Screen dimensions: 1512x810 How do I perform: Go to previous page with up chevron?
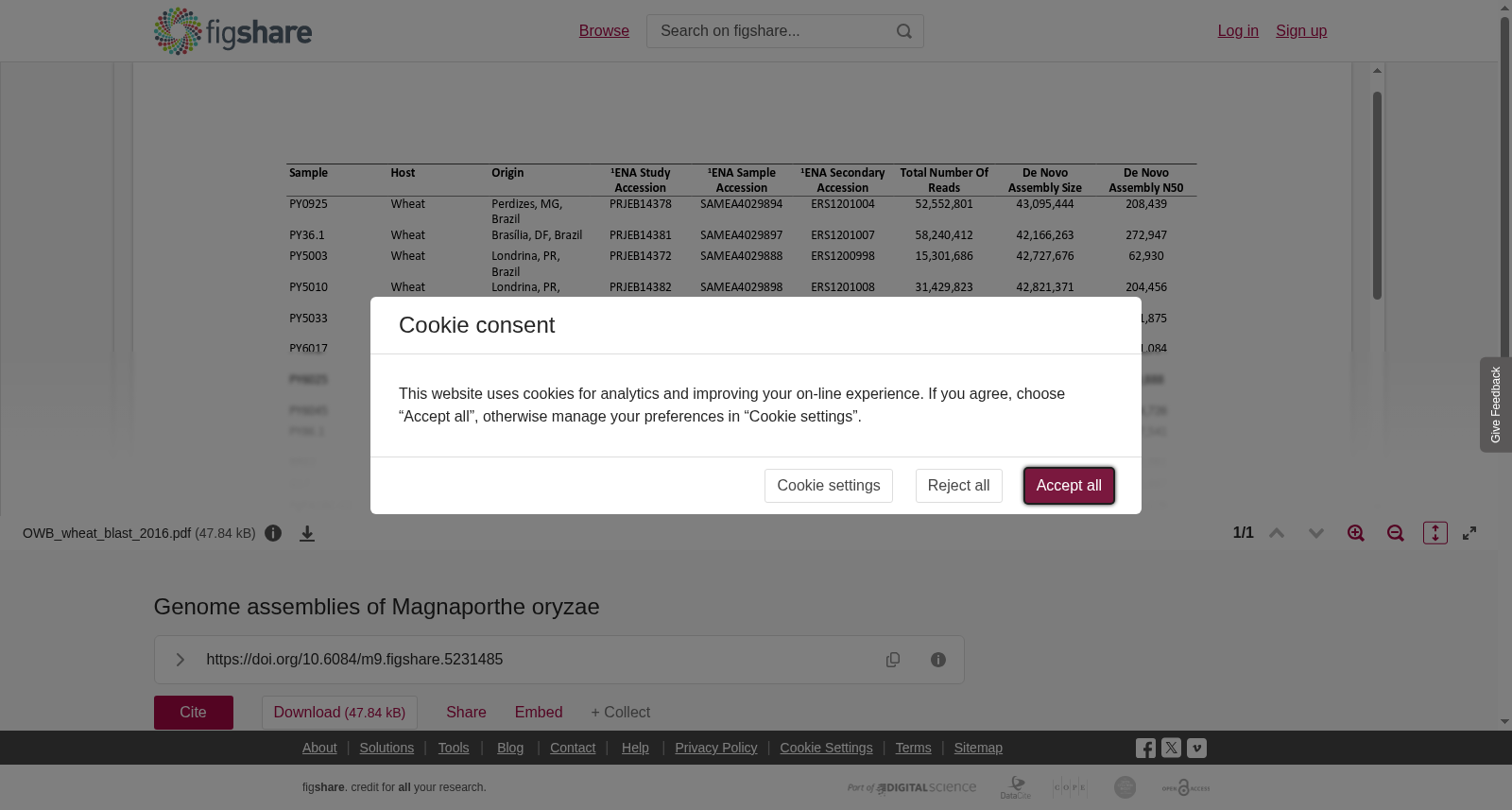1277,533
